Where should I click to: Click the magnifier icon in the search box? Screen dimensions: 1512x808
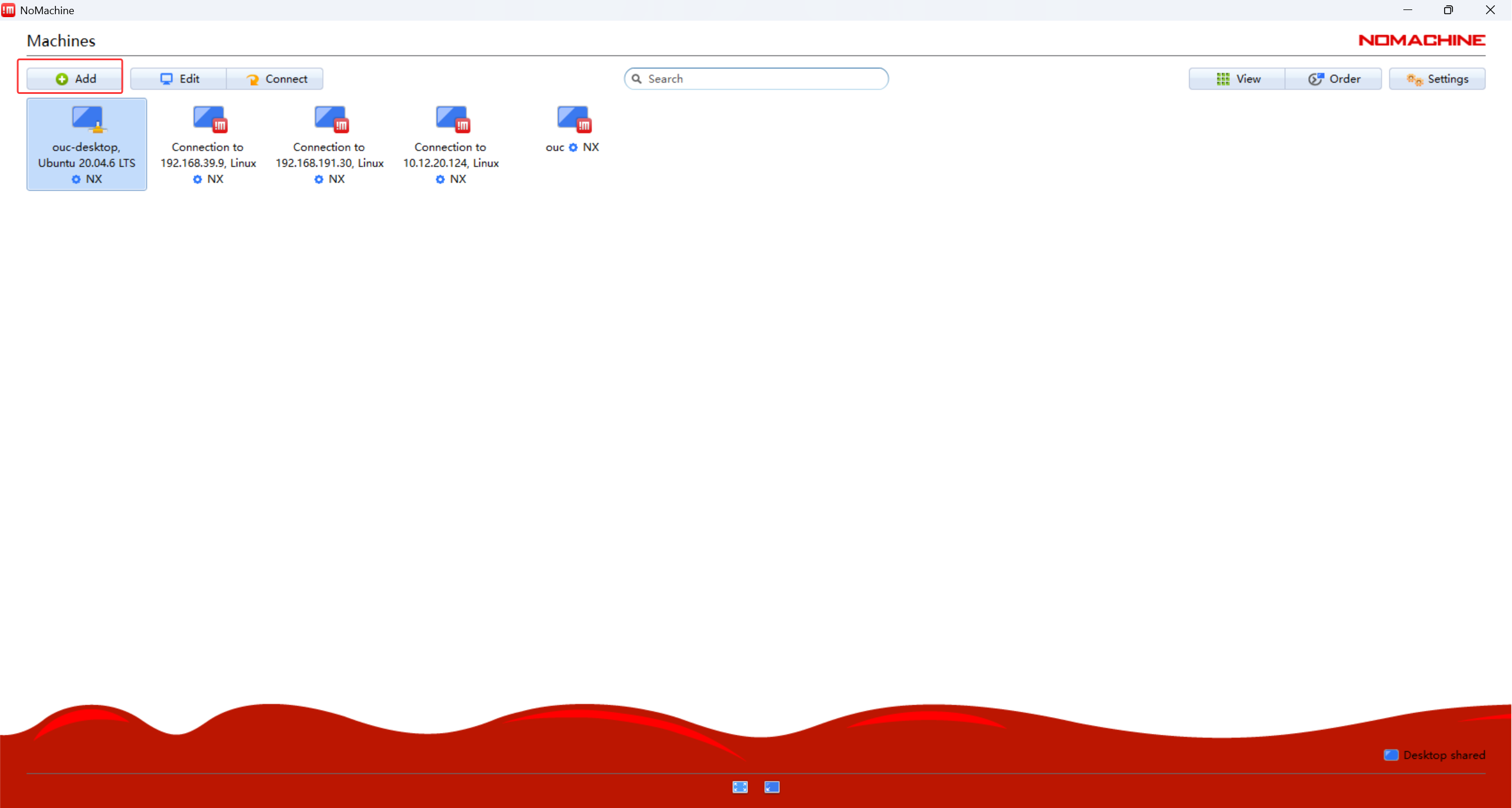(636, 79)
